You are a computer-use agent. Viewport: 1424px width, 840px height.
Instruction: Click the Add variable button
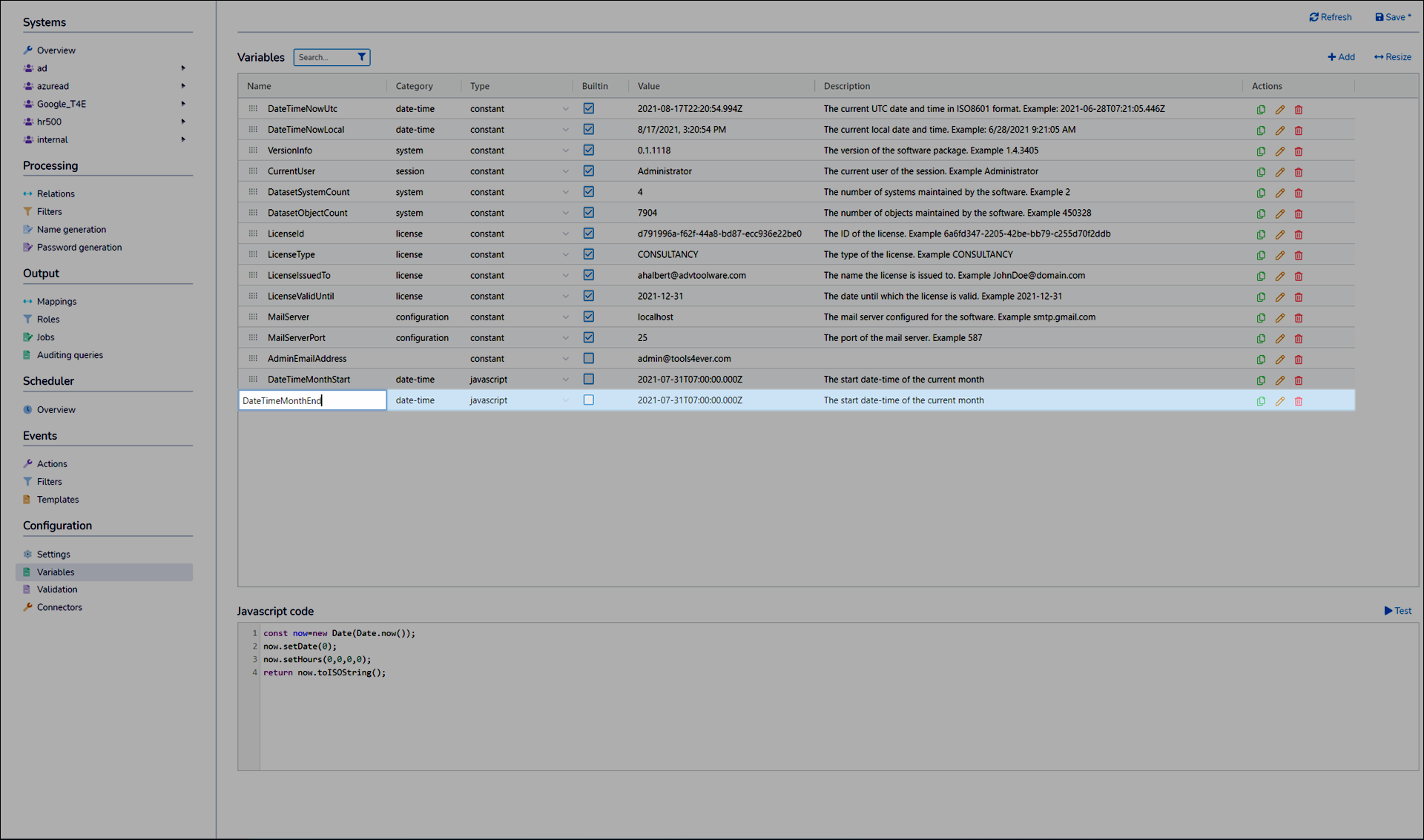pos(1341,57)
